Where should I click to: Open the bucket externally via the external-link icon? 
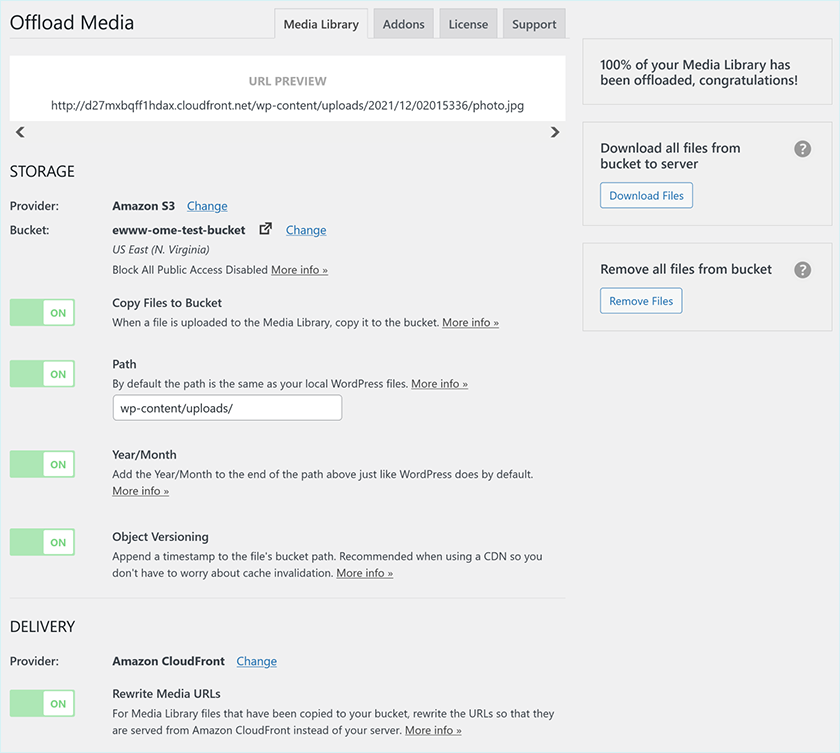264,228
